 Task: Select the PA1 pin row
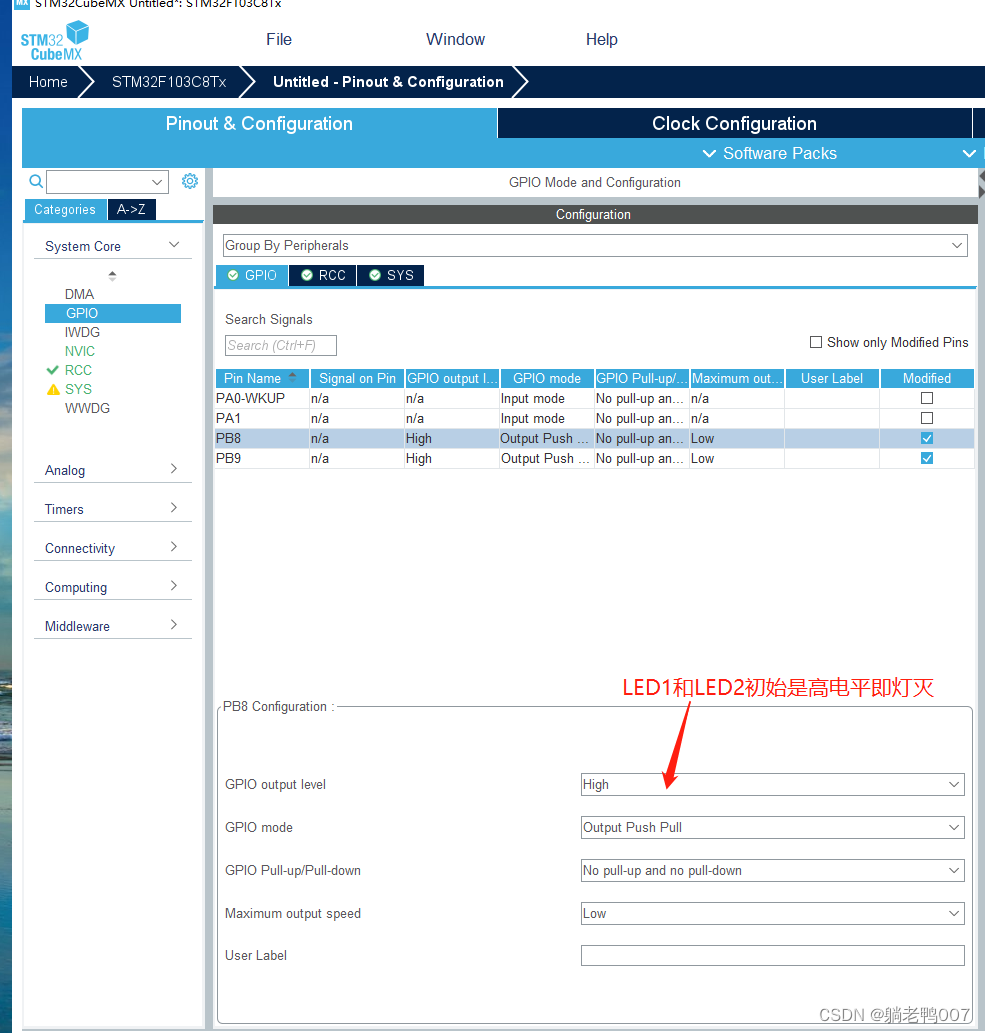(x=594, y=418)
